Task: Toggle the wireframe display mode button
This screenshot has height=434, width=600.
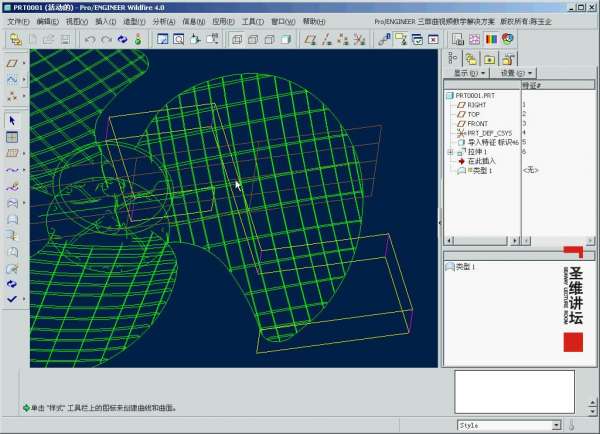Action: (237, 40)
